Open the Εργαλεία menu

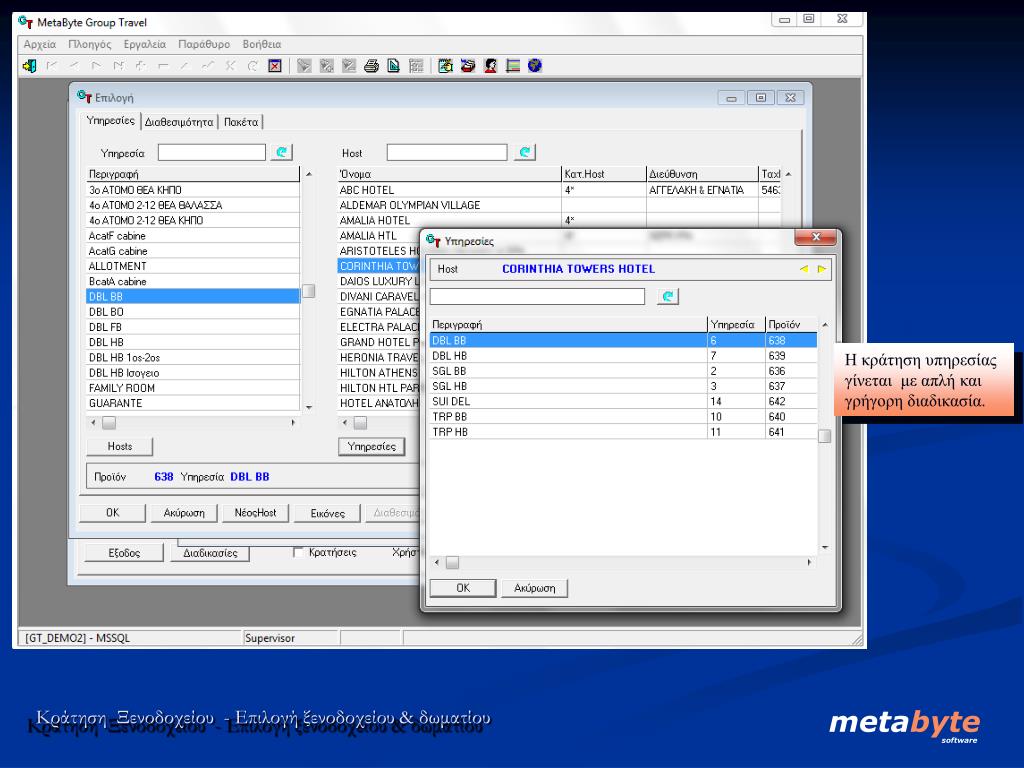pos(144,44)
